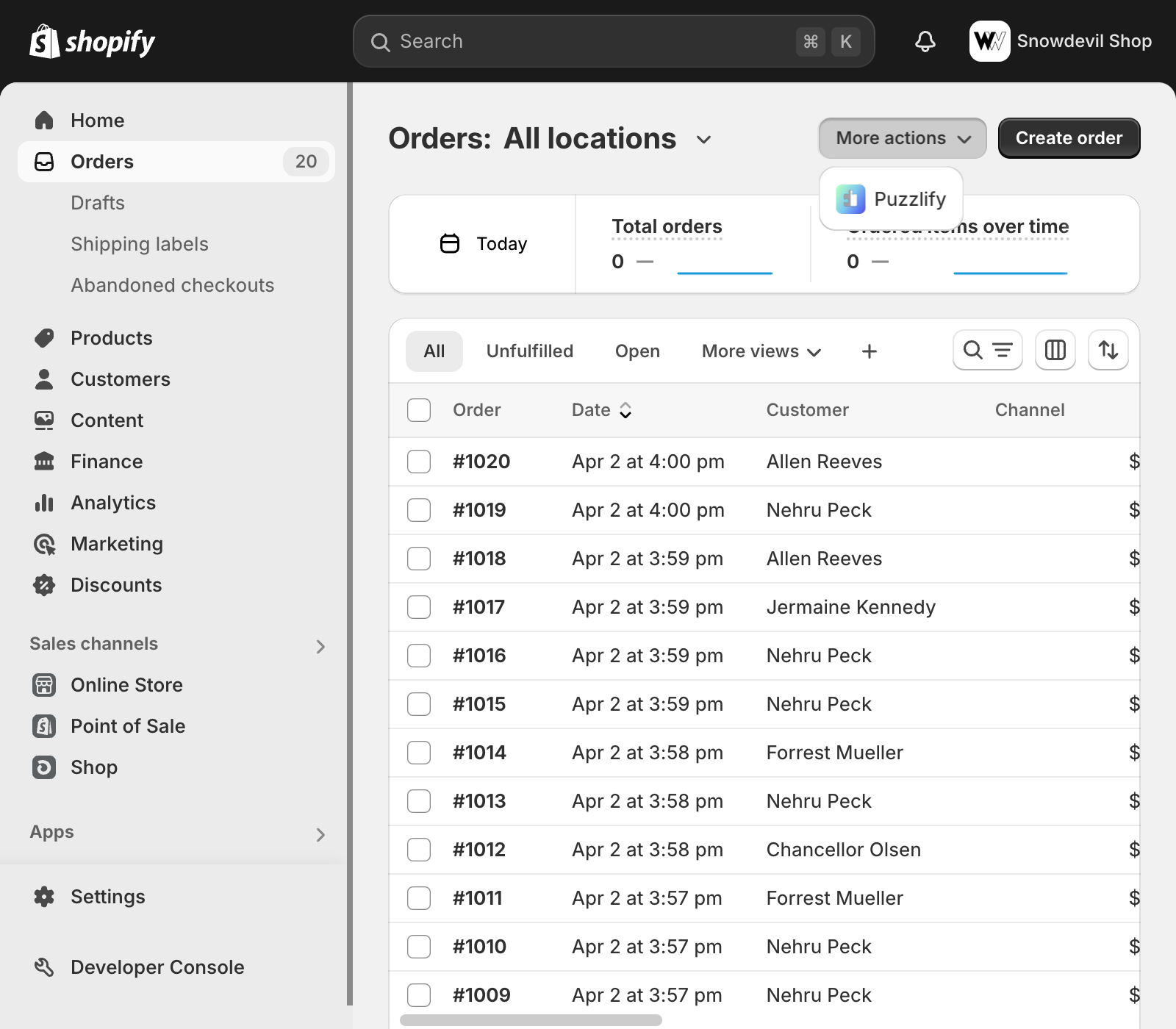Image resolution: width=1176 pixels, height=1029 pixels.
Task: Open the edit columns icon
Action: tap(1055, 351)
